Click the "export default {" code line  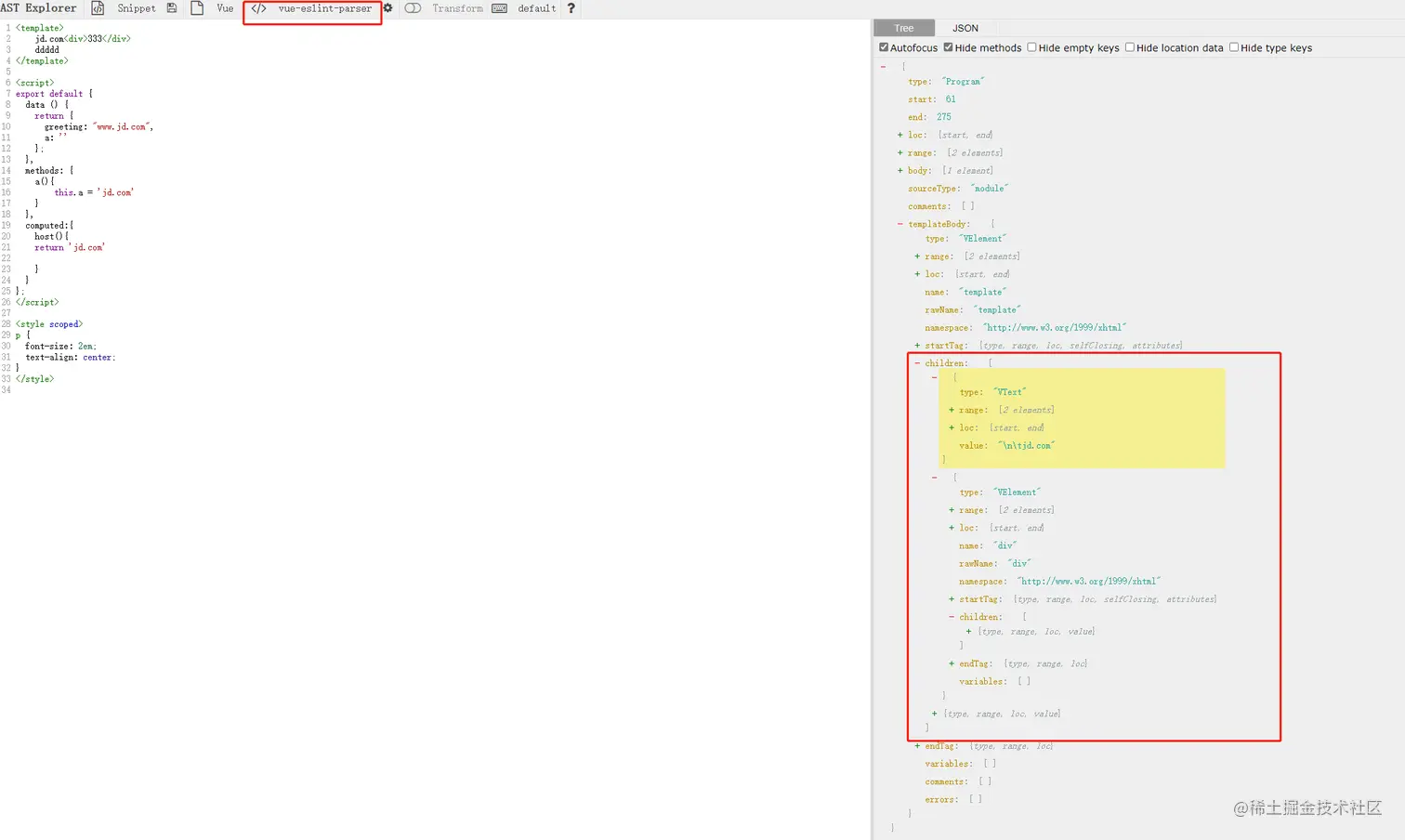pos(54,94)
